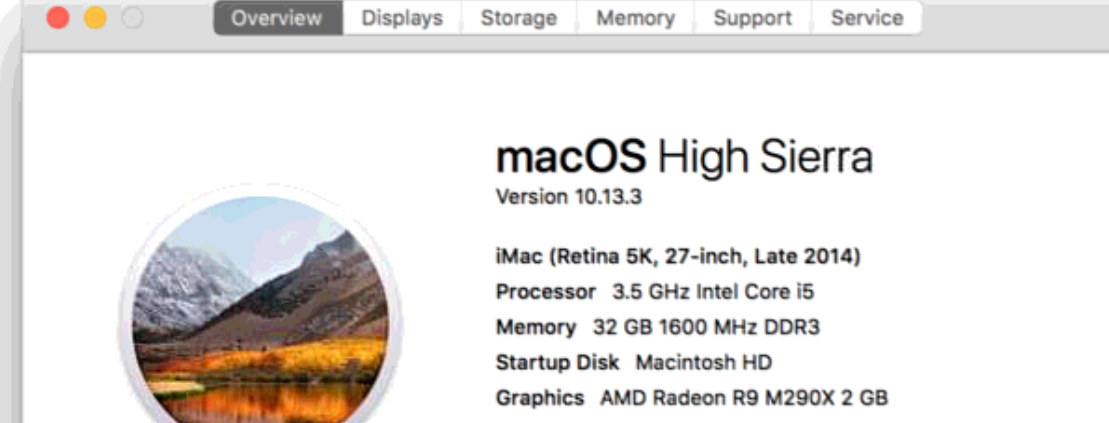Click the Version 10.13.3 text
The image size is (1109, 423).
(568, 197)
